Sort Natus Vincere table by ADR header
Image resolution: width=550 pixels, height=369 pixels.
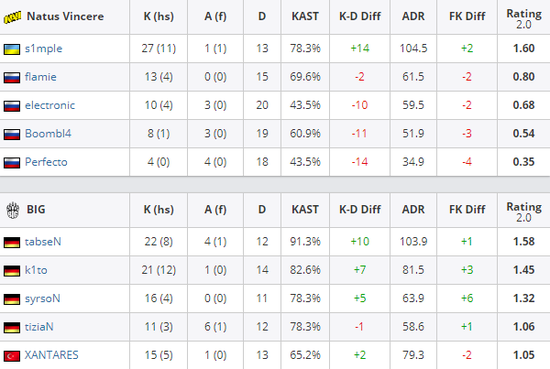pyautogui.click(x=413, y=16)
